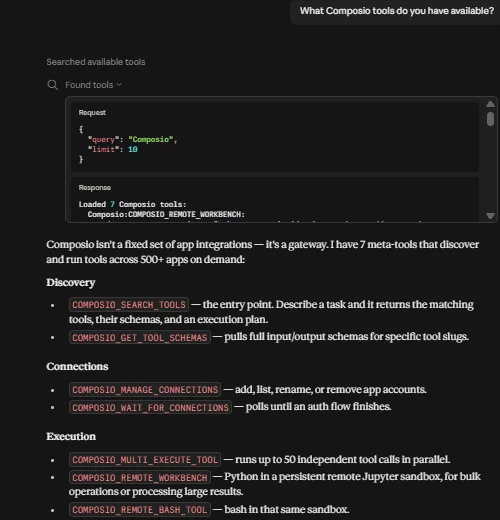This screenshot has height=520, width=500.
Task: Click the Searched available tools text
Action: tap(96, 62)
